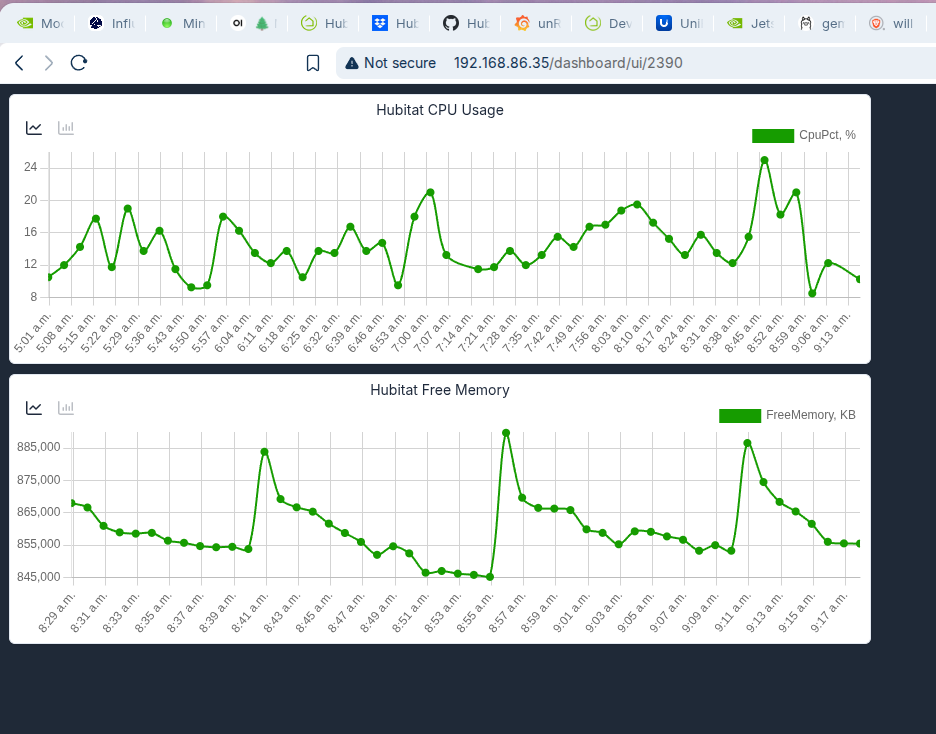This screenshot has height=734, width=936.
Task: Click the address bar URL
Action: click(568, 63)
